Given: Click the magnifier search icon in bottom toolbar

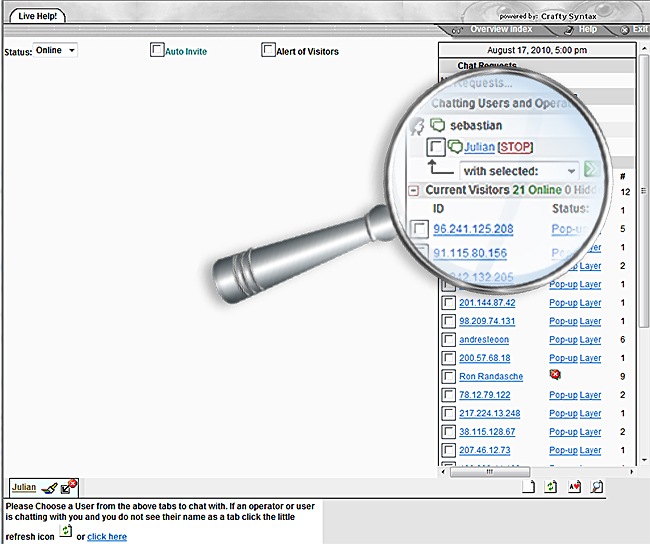Looking at the screenshot, I should 597,487.
